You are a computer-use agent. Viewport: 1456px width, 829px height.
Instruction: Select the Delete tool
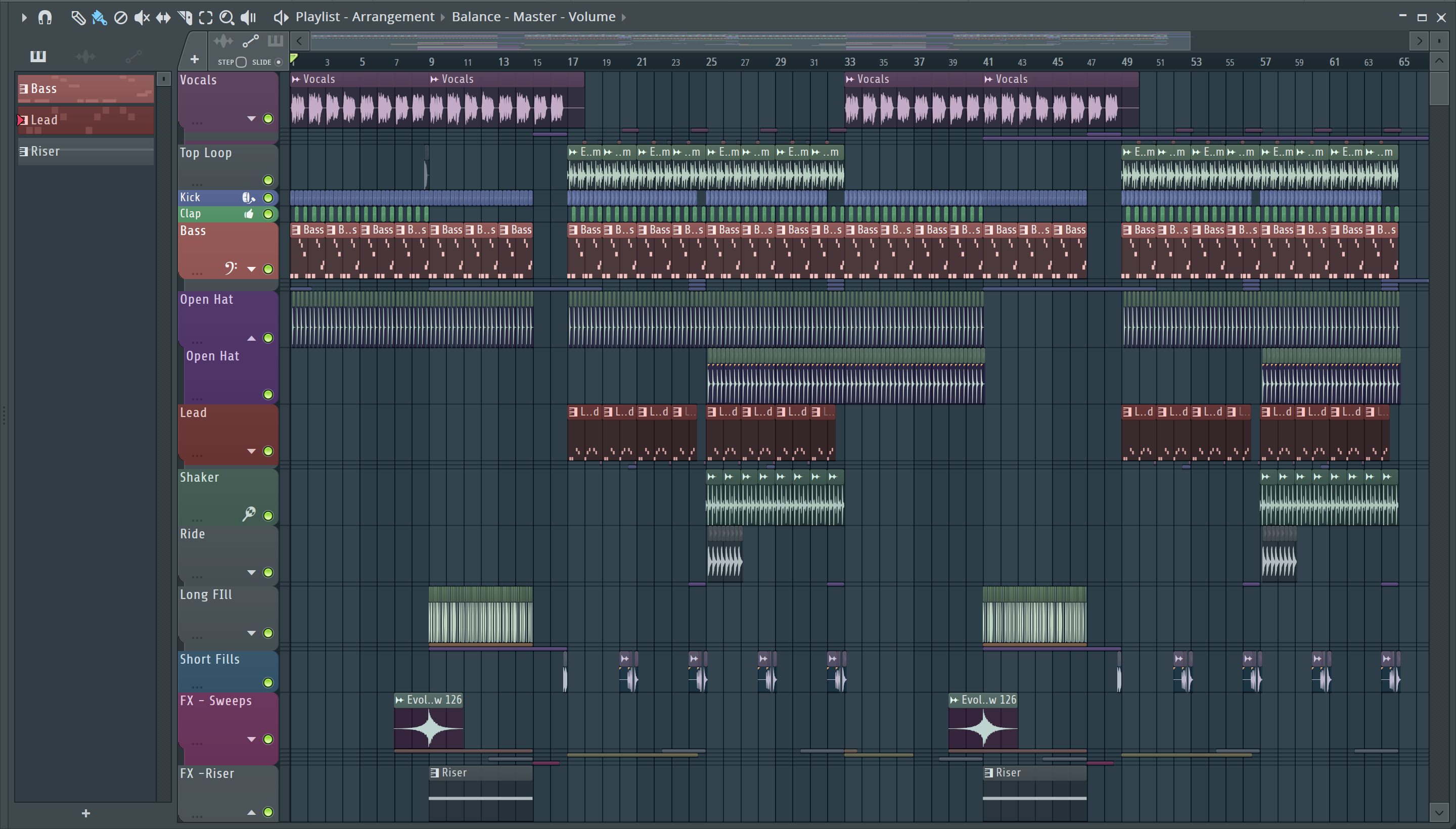120,18
